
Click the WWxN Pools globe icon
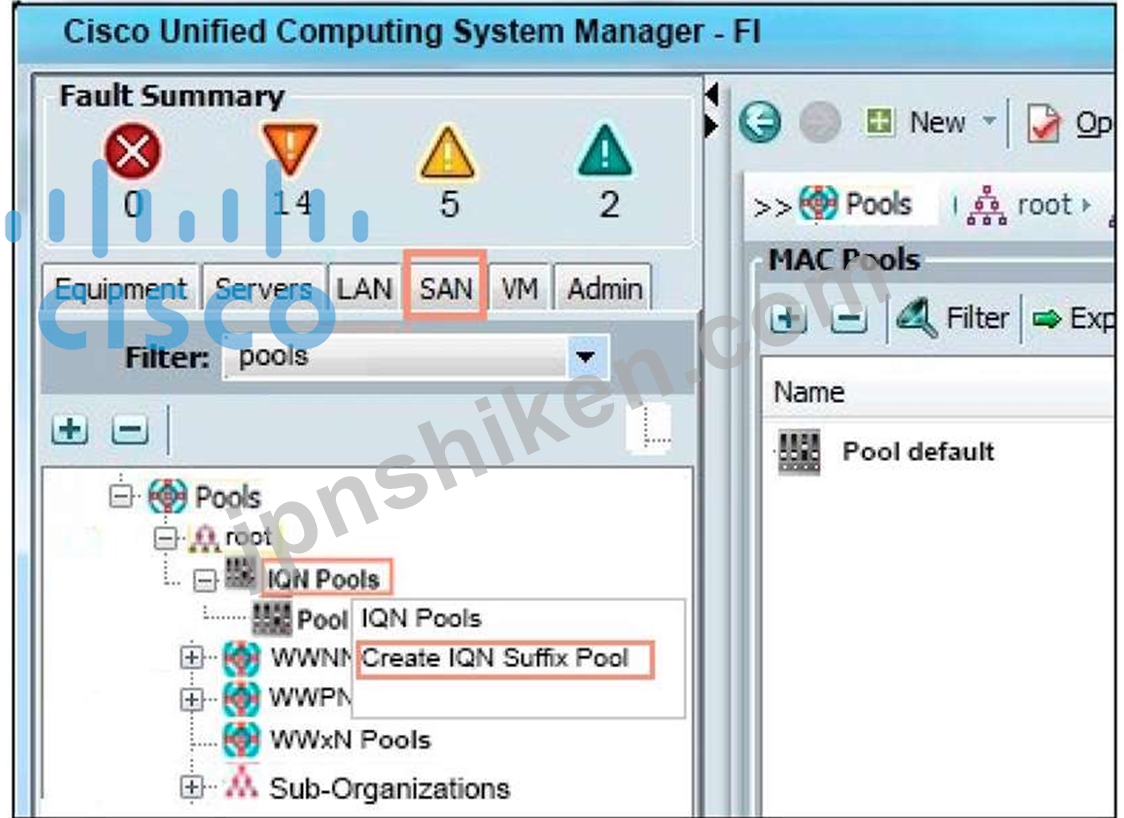click(241, 740)
